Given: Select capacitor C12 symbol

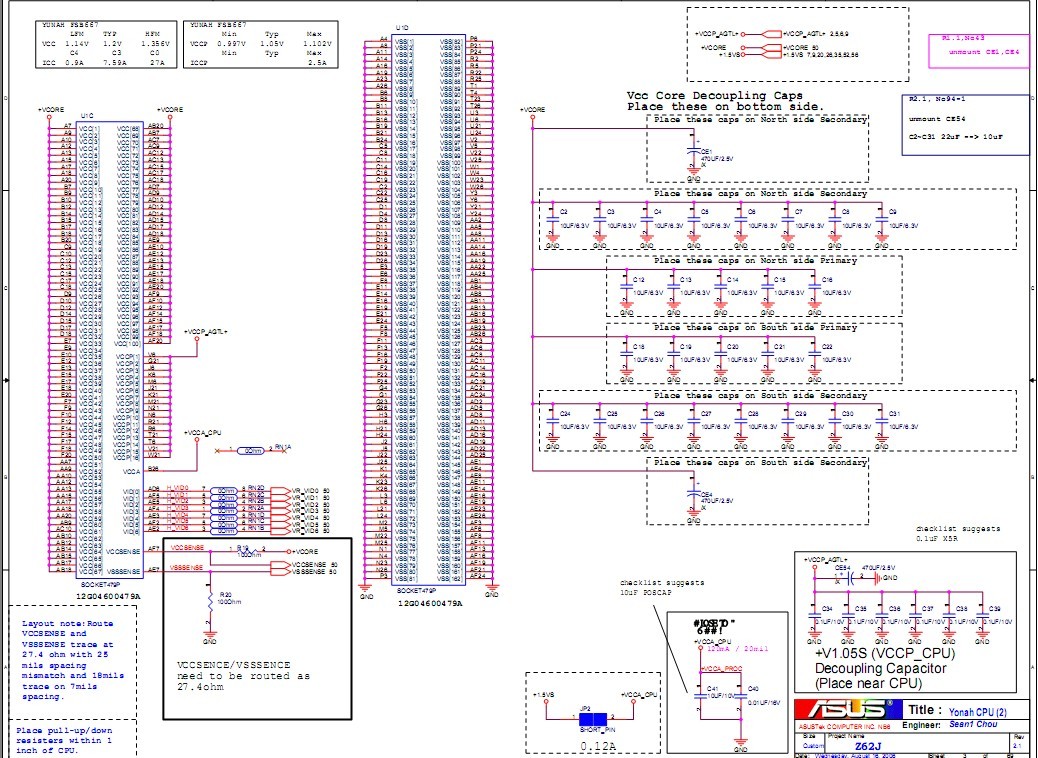Looking at the screenshot, I should coord(626,287).
